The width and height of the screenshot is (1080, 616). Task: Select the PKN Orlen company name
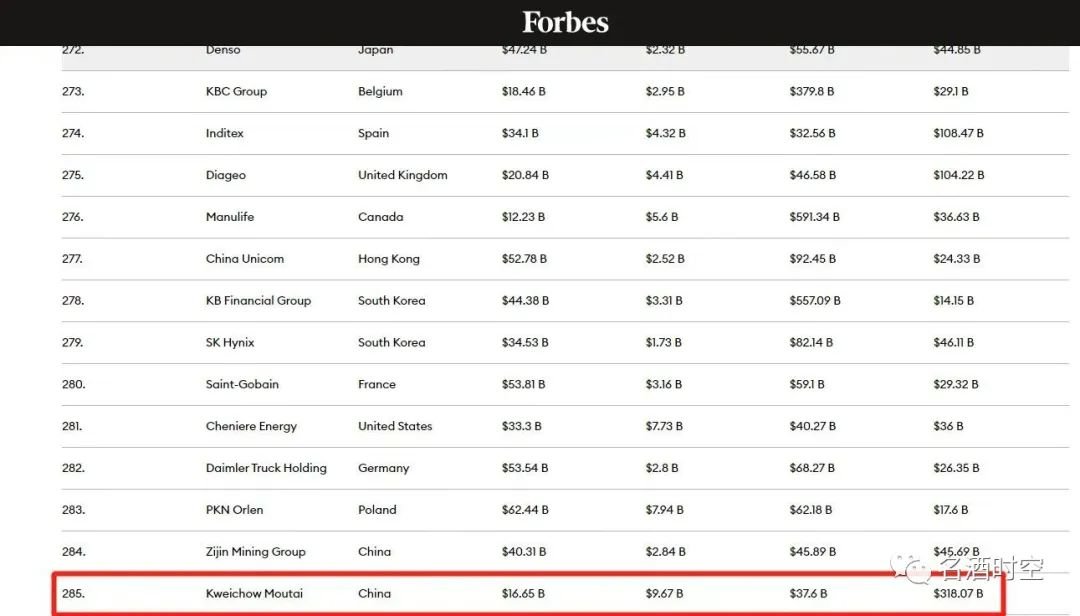[234, 510]
